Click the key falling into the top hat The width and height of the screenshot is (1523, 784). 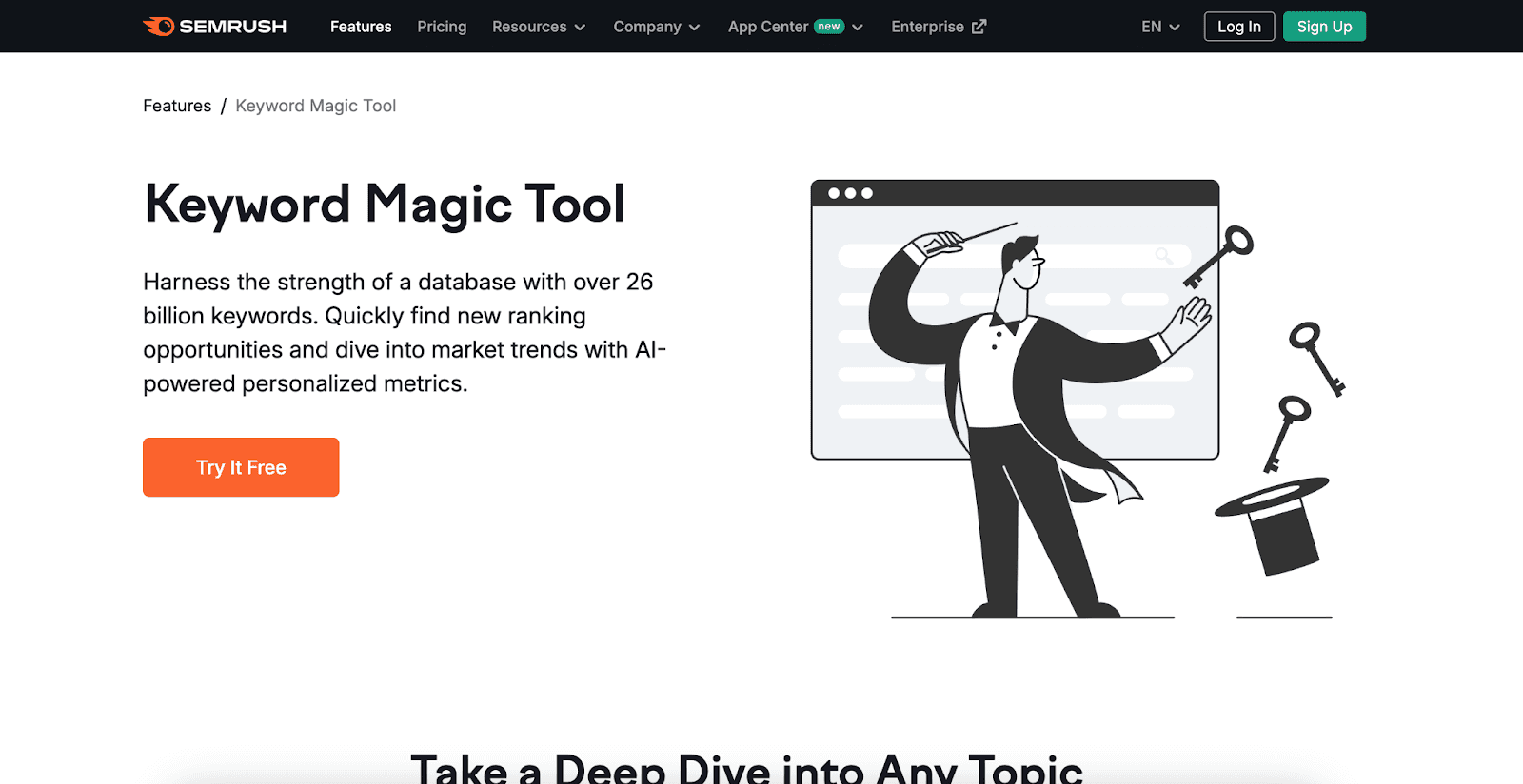pyautogui.click(x=1287, y=432)
